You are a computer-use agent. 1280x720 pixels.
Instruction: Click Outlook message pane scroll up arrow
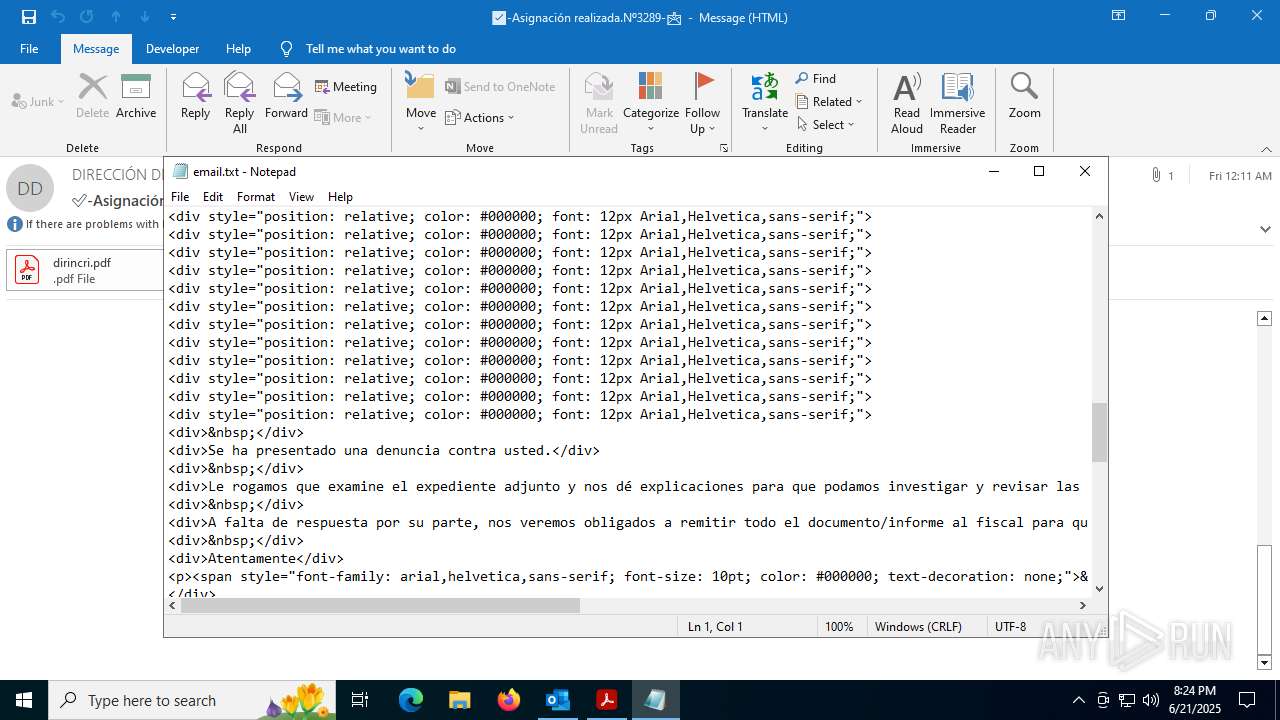(1264, 318)
